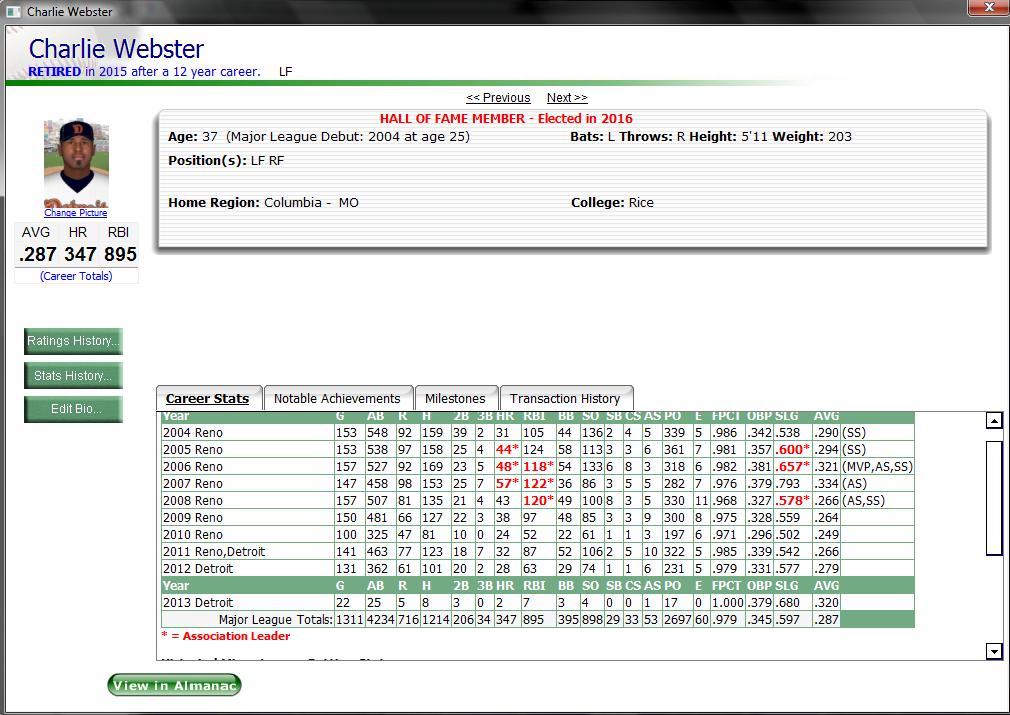1010x715 pixels.
Task: Click the College: Rice field
Action: 612,202
